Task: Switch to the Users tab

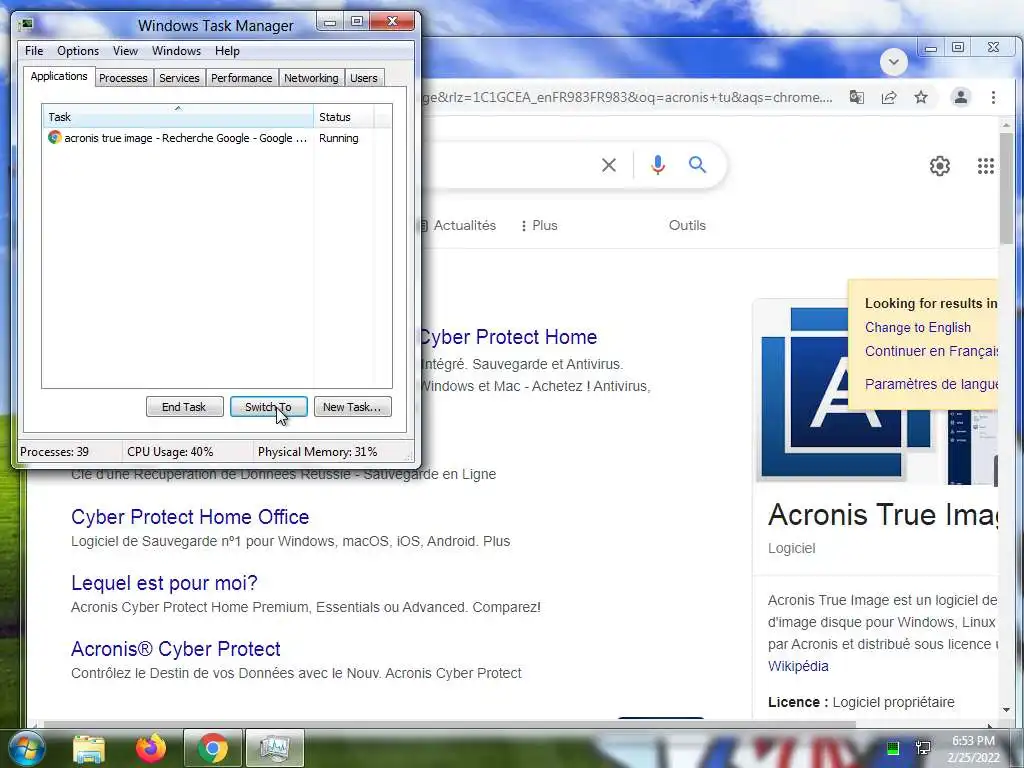Action: point(364,78)
